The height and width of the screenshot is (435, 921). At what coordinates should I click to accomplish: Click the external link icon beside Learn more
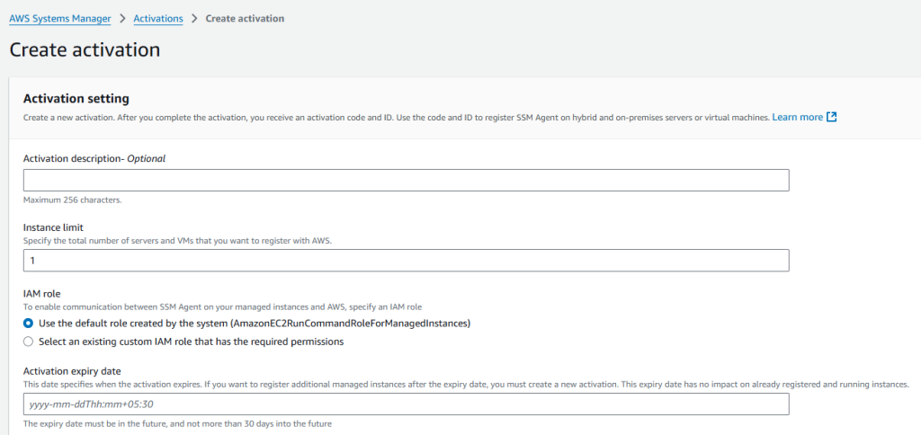831,117
